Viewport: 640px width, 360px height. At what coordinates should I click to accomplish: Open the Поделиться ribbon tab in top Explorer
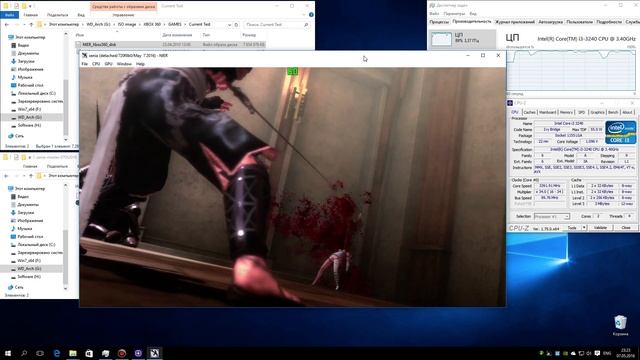58,15
